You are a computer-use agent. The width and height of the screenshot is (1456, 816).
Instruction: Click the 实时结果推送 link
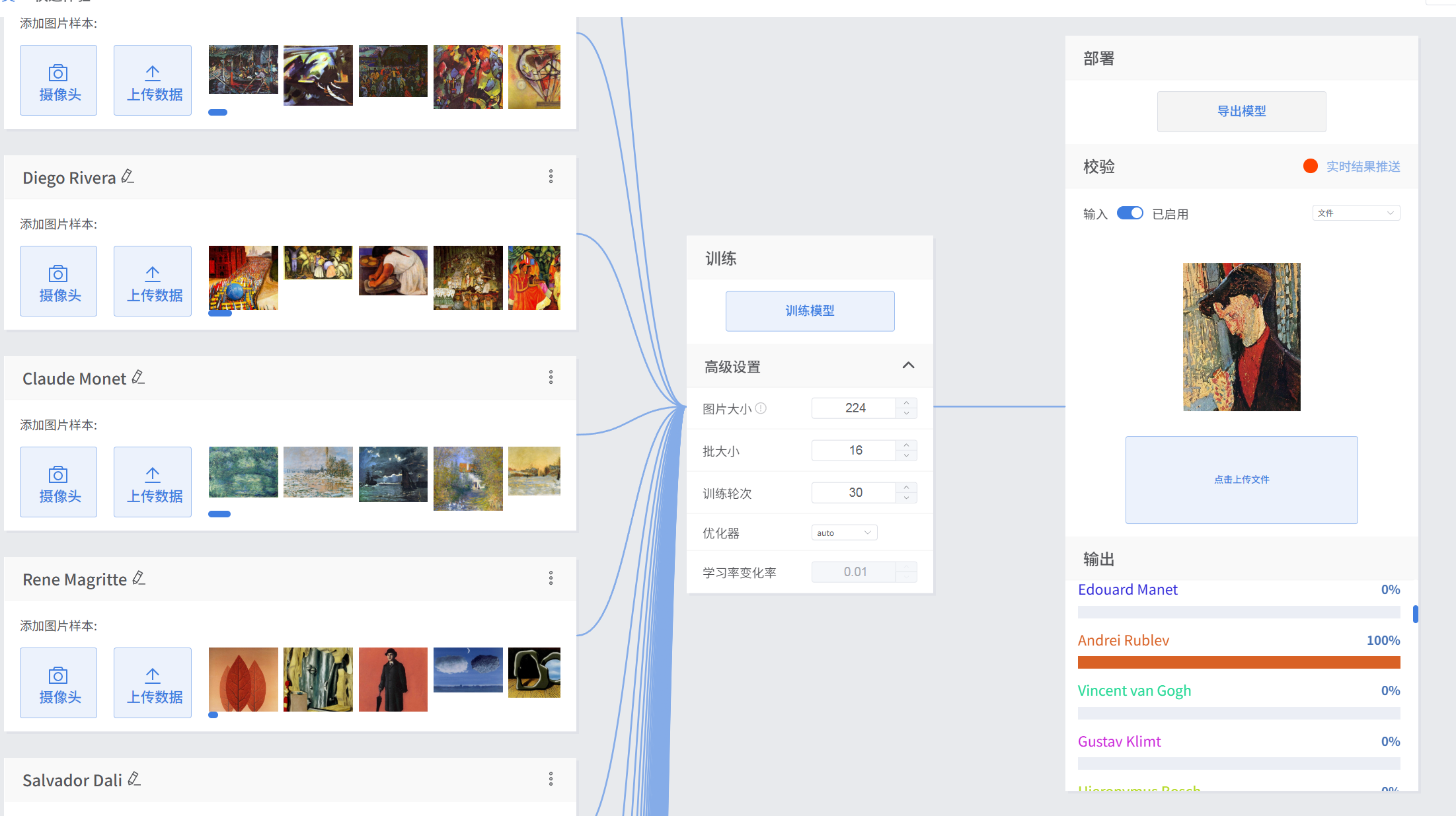1363,167
